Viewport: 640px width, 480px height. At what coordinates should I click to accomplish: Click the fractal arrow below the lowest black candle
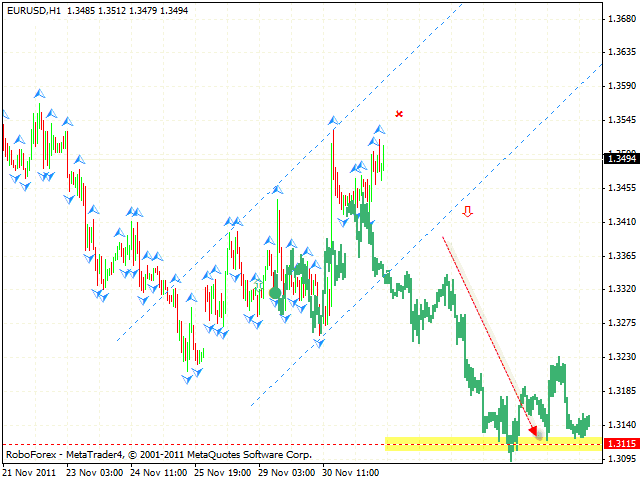[186, 378]
